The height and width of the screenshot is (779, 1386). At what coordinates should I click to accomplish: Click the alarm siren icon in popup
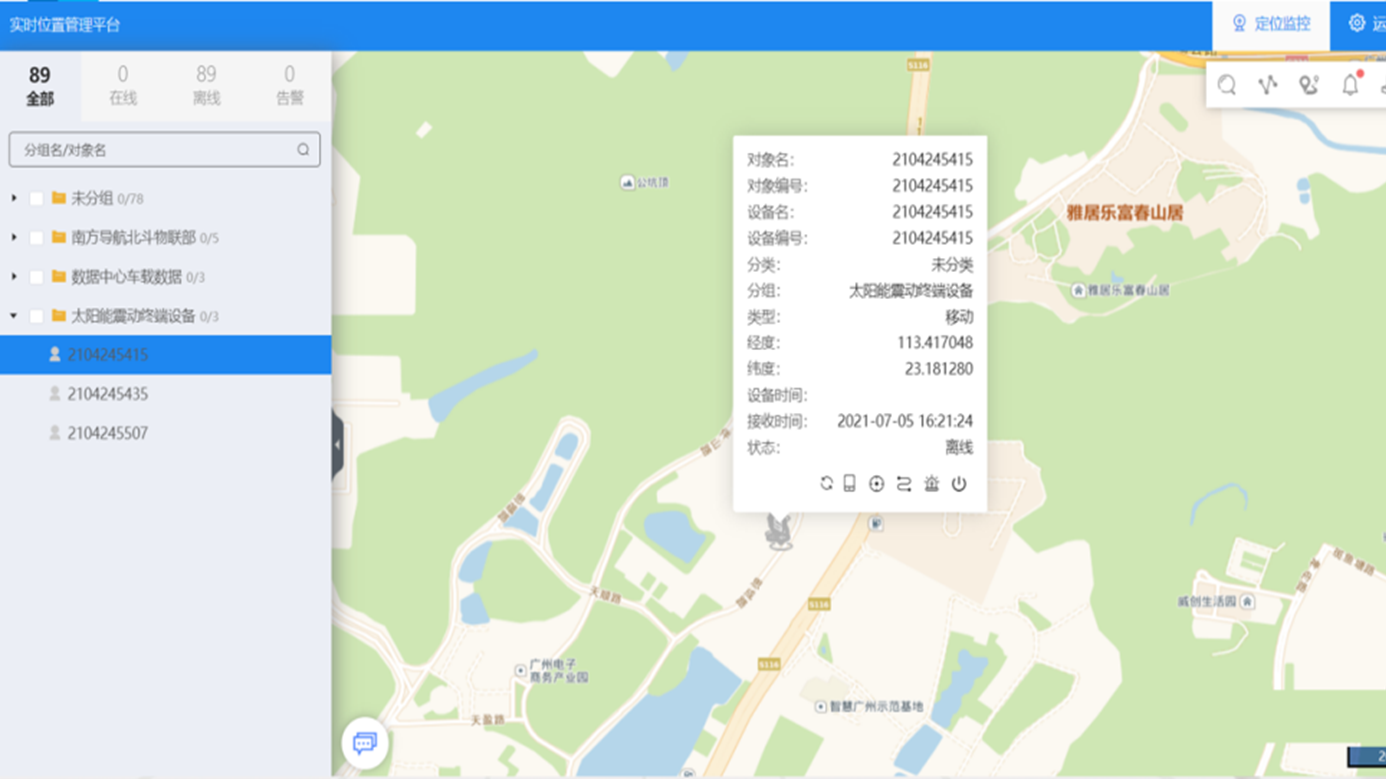point(931,484)
